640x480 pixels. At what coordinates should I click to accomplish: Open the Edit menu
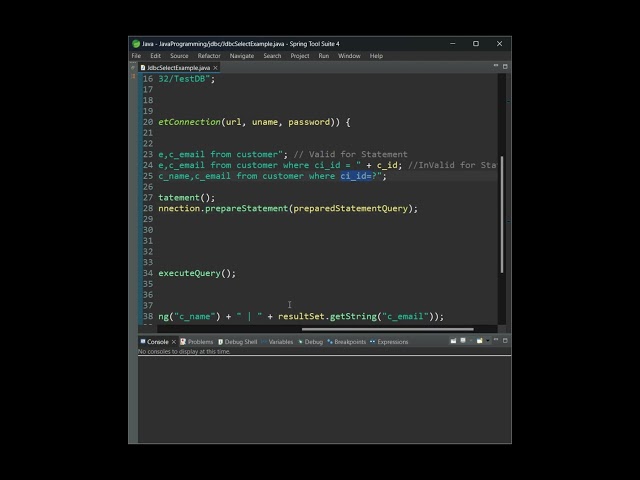pyautogui.click(x=155, y=56)
